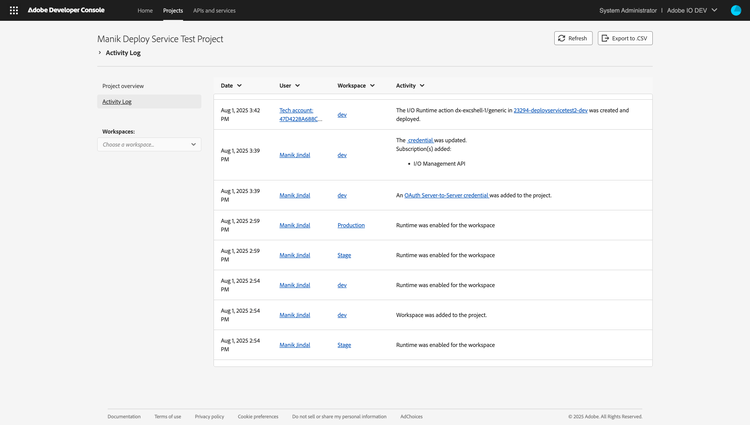Open the Activity column sort menu
This screenshot has height=425, width=750.
click(x=410, y=86)
